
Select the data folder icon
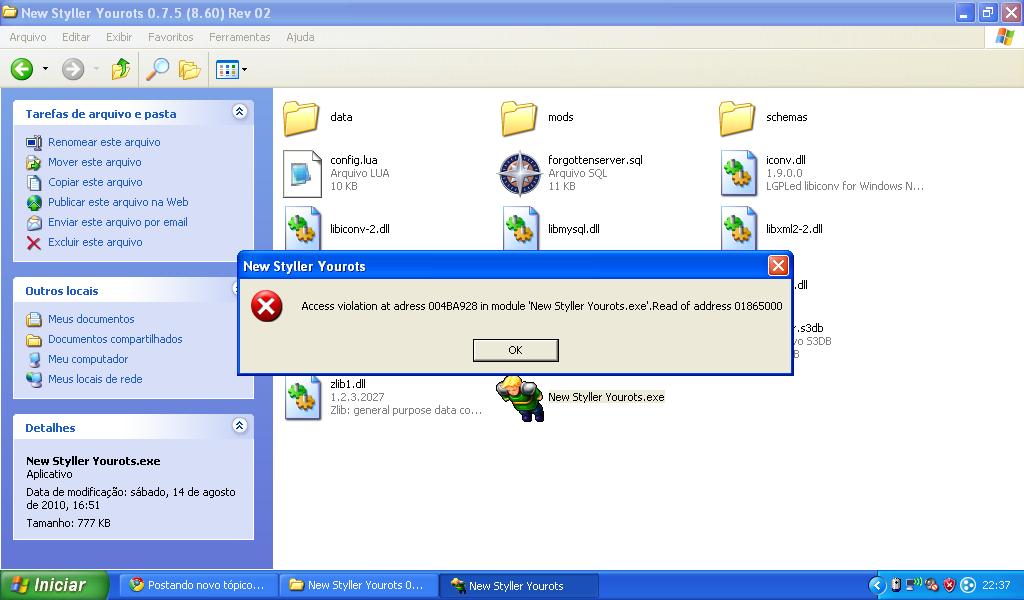tap(301, 118)
